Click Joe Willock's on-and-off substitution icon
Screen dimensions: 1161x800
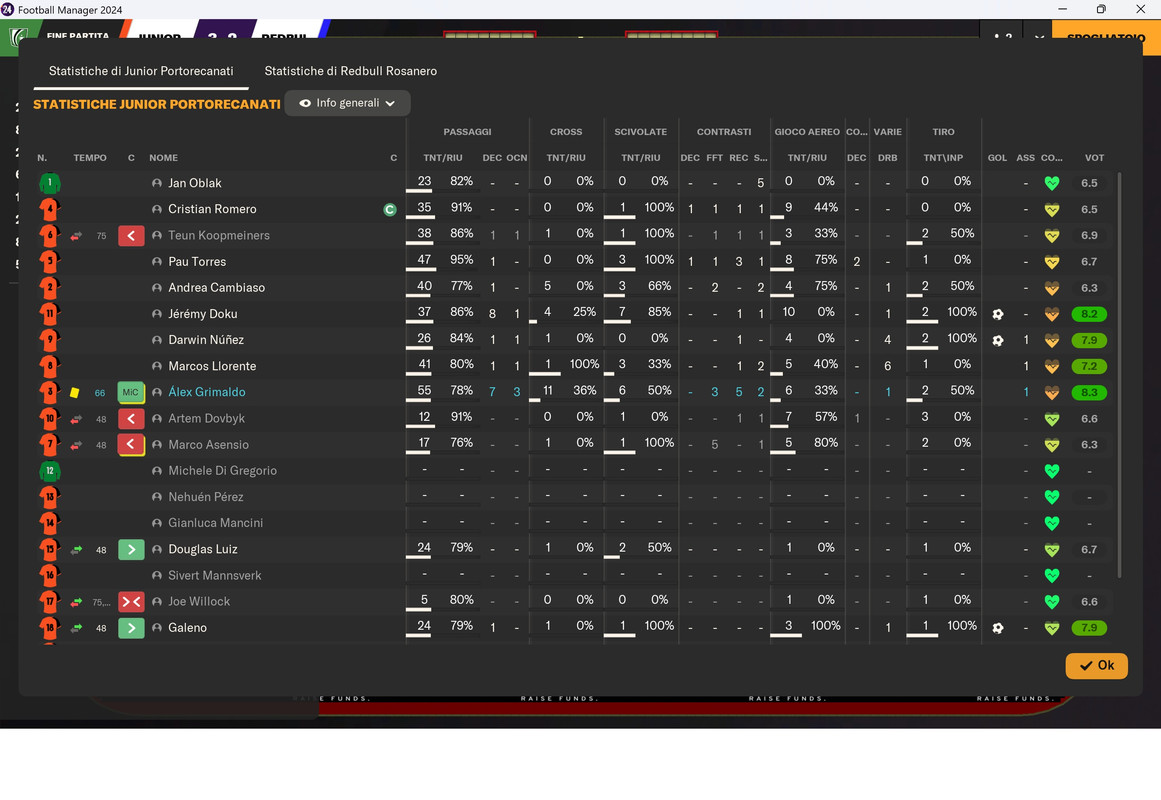pyautogui.click(x=131, y=601)
